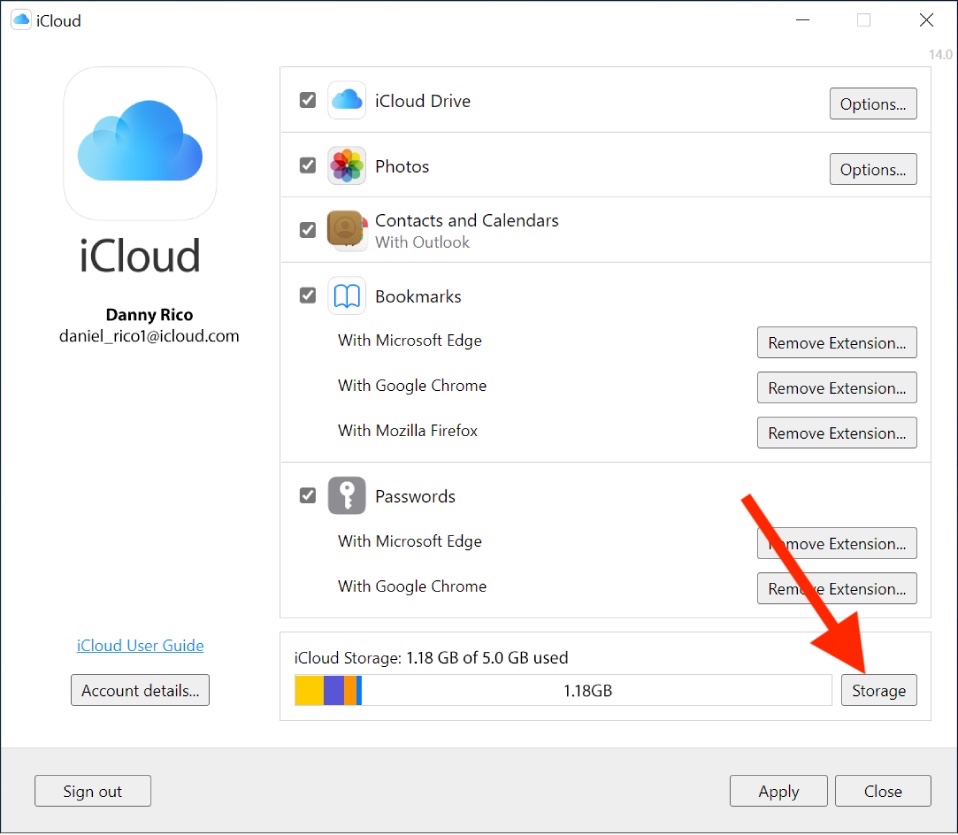This screenshot has width=958, height=835.
Task: Disable iCloud Drive syncing checkbox
Action: pos(307,100)
